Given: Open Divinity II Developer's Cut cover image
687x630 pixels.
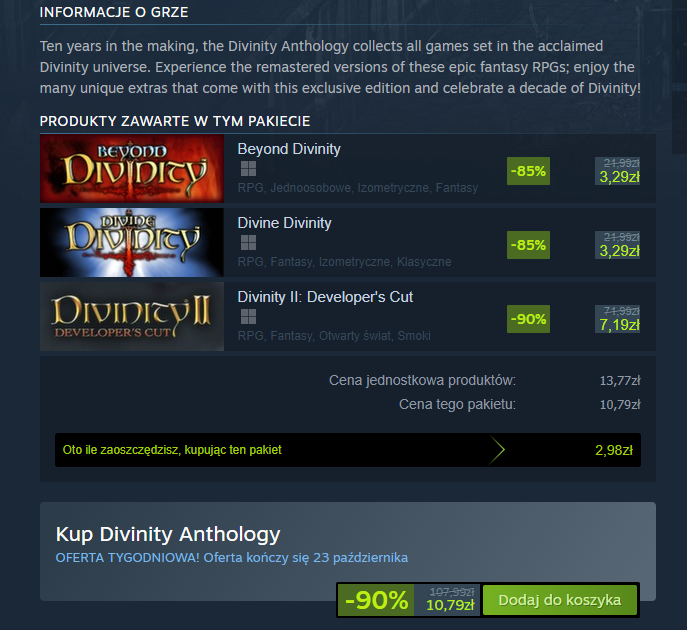Looking at the screenshot, I should [x=132, y=317].
